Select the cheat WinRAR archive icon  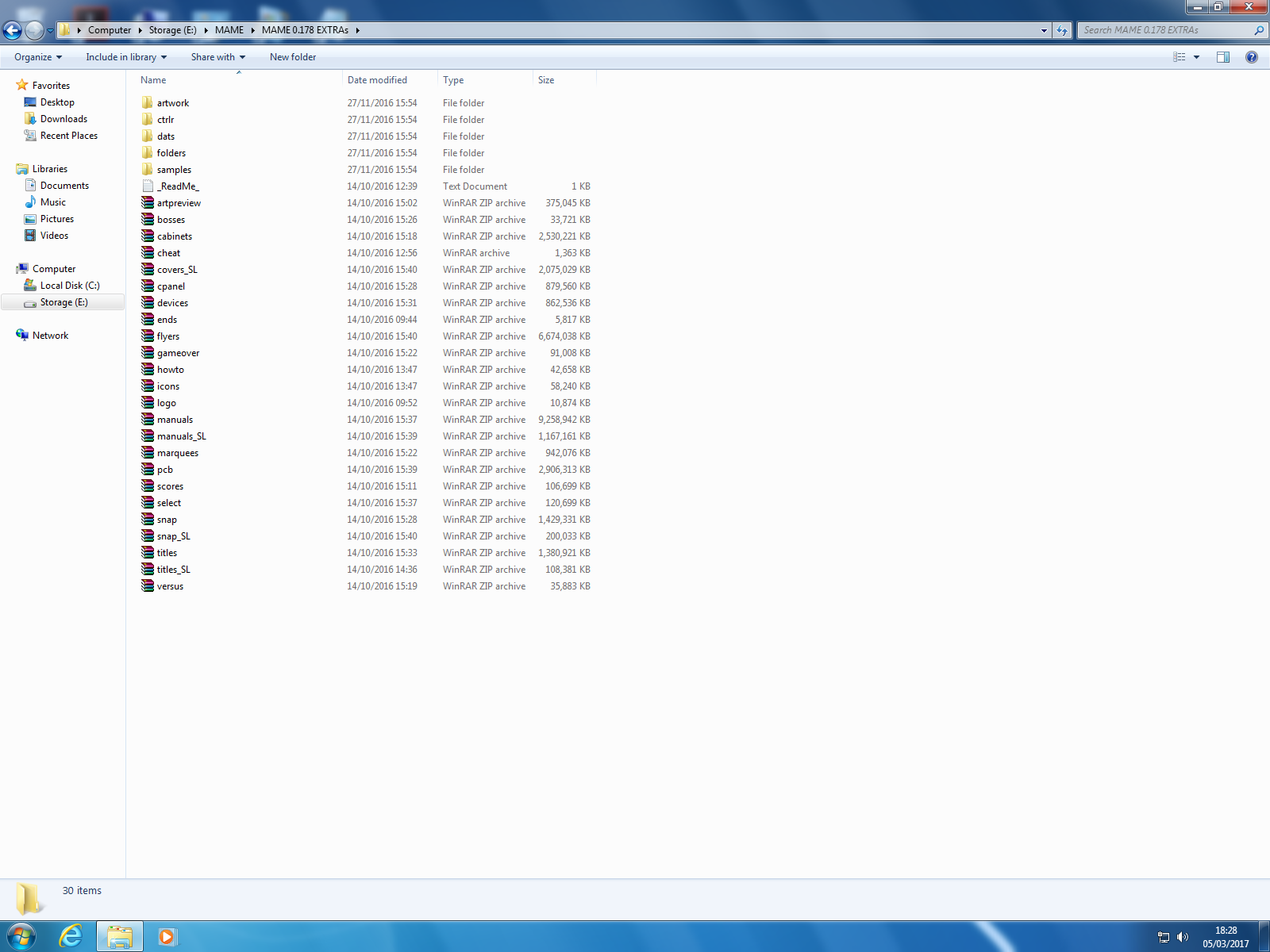(x=148, y=253)
